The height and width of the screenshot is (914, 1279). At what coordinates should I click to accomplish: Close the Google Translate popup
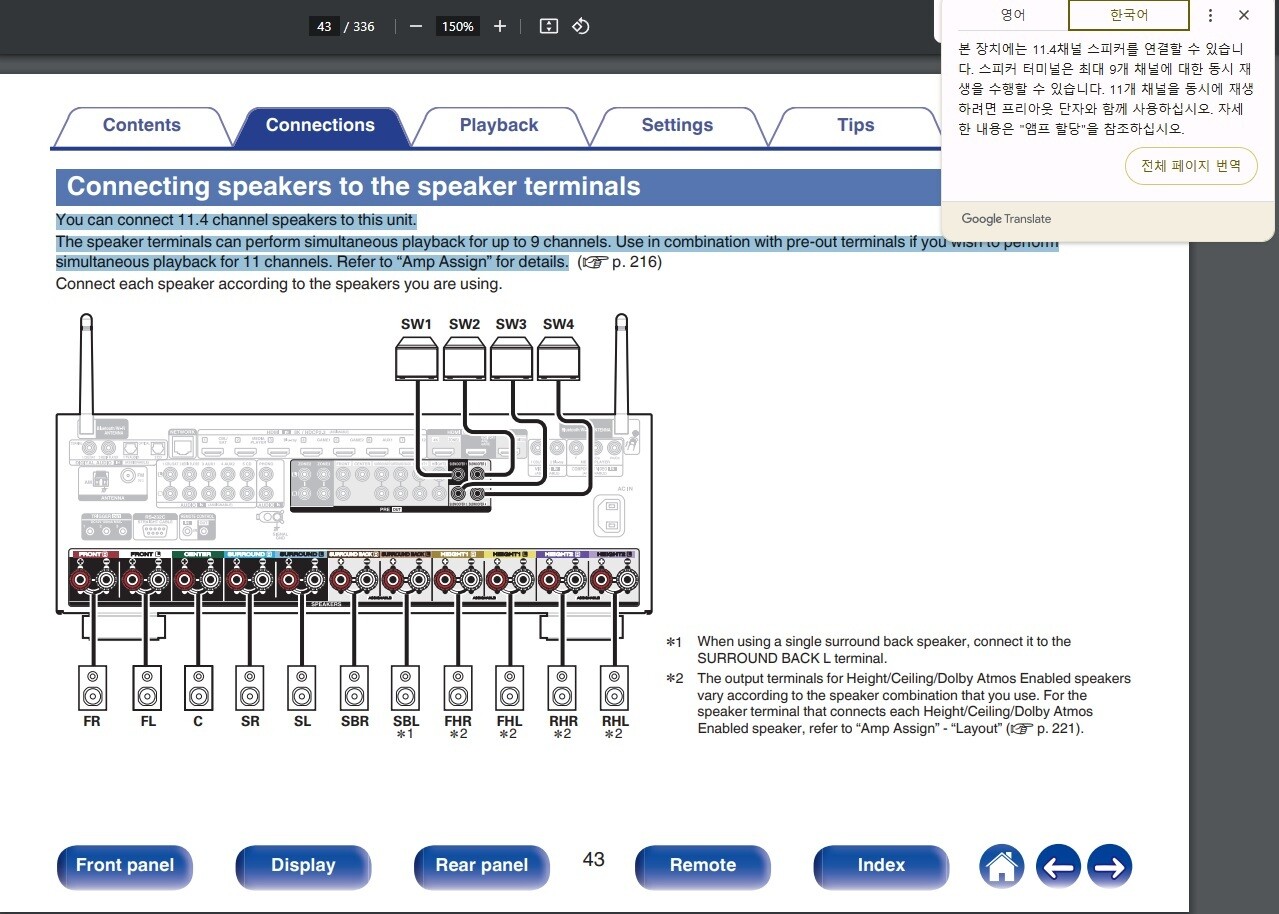tap(1244, 15)
